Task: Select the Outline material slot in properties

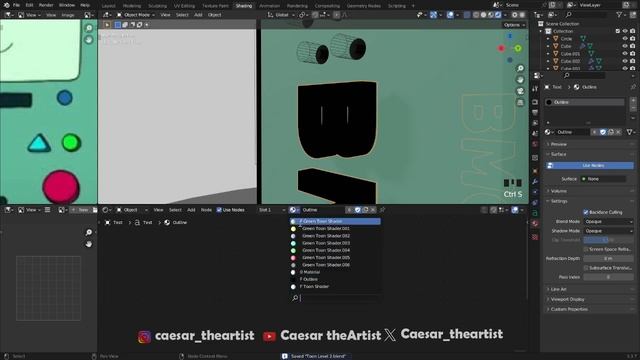Action: tap(585, 102)
